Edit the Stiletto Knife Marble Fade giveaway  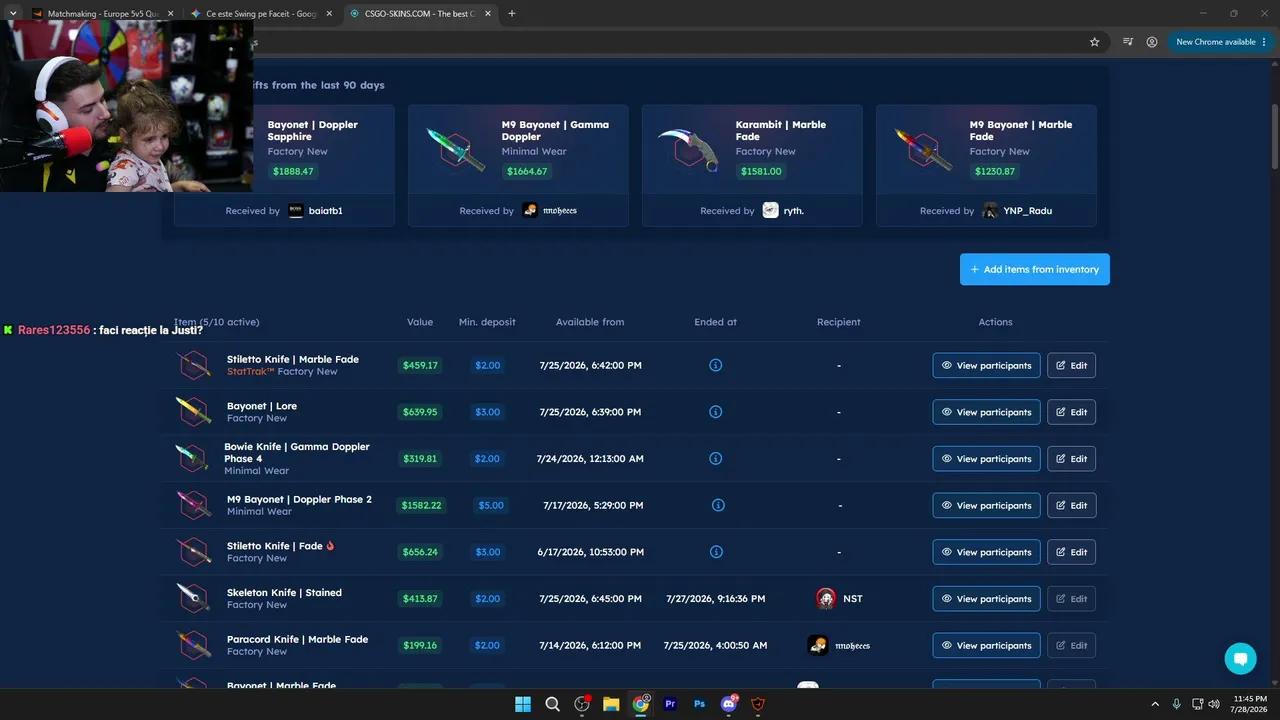1071,365
